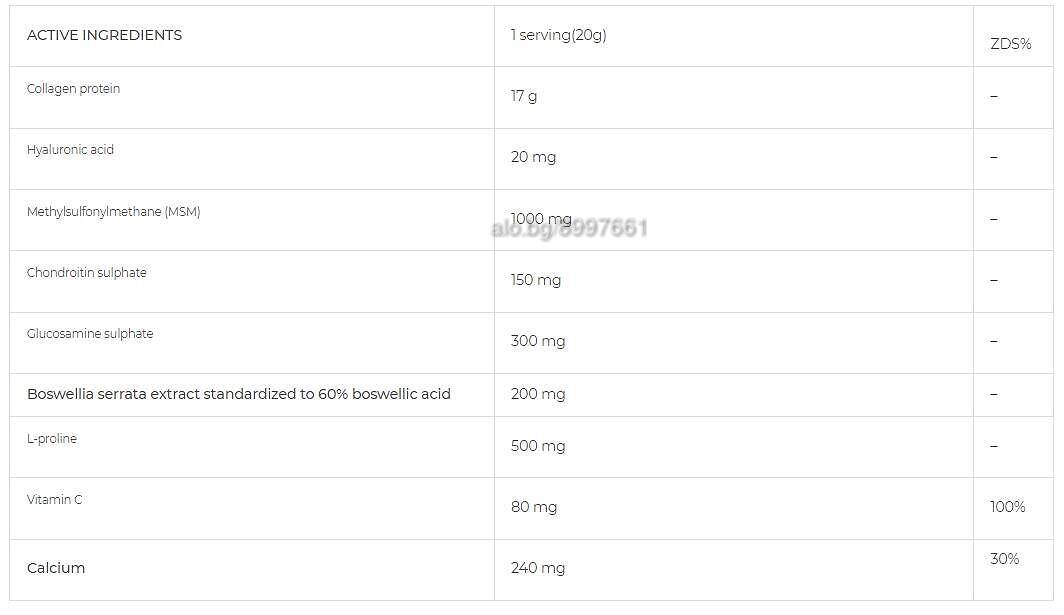Click the 17 g collagen amount
The height and width of the screenshot is (615, 1064).
(x=524, y=96)
